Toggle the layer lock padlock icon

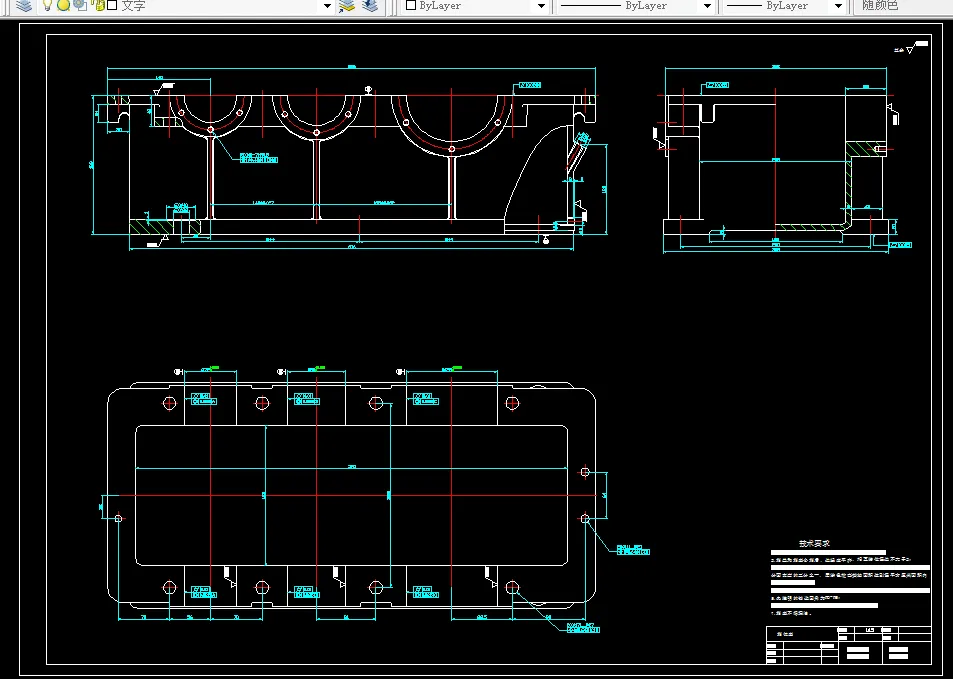coord(98,5)
